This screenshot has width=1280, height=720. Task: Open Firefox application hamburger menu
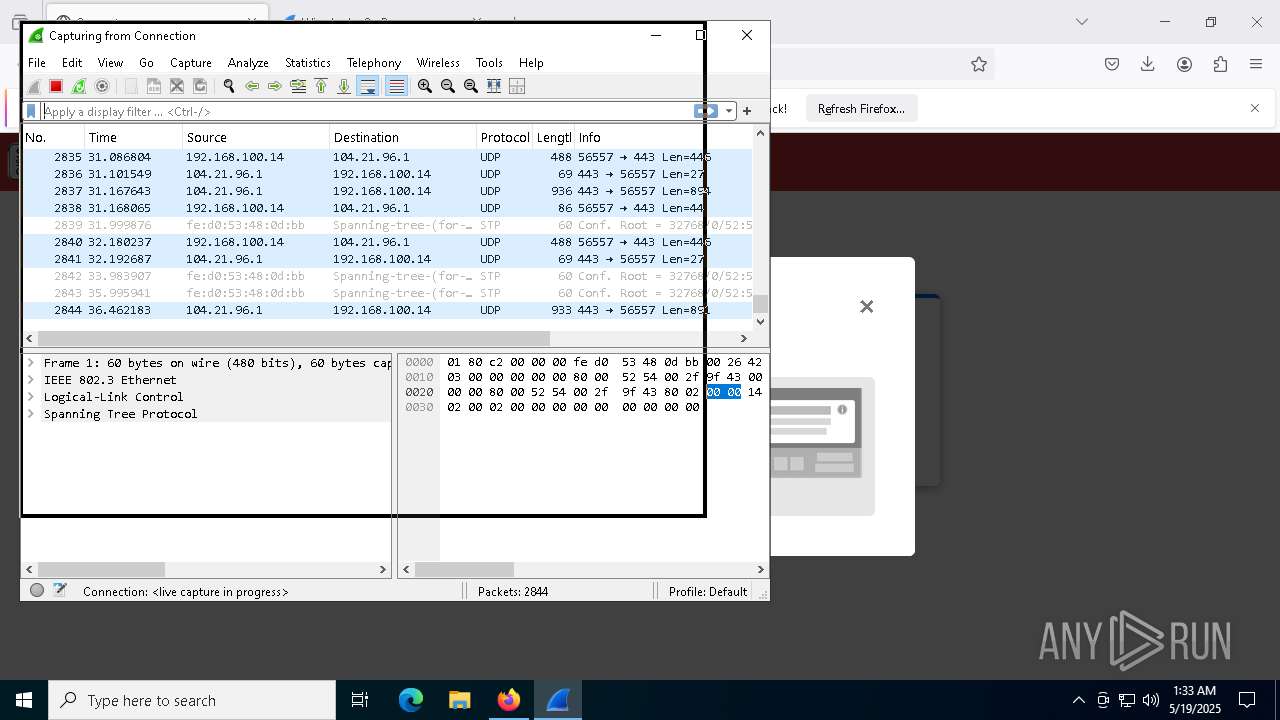click(x=1256, y=64)
